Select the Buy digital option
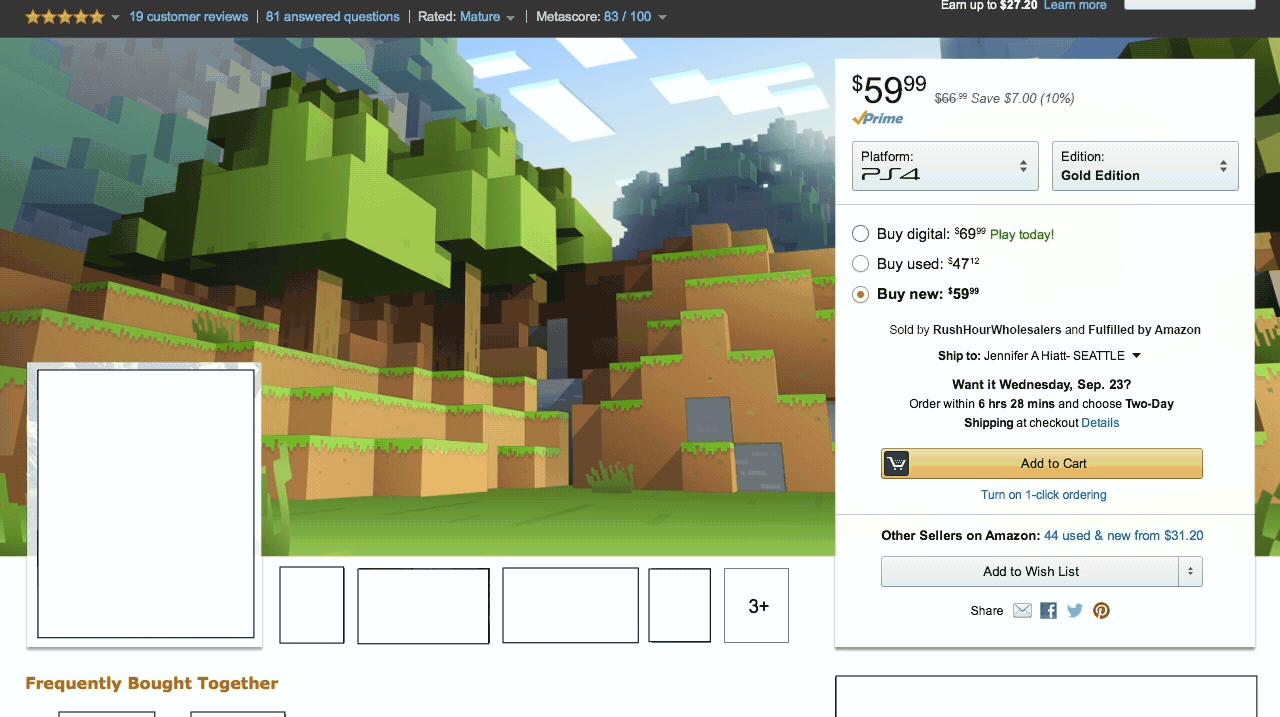1280x717 pixels. tap(860, 234)
